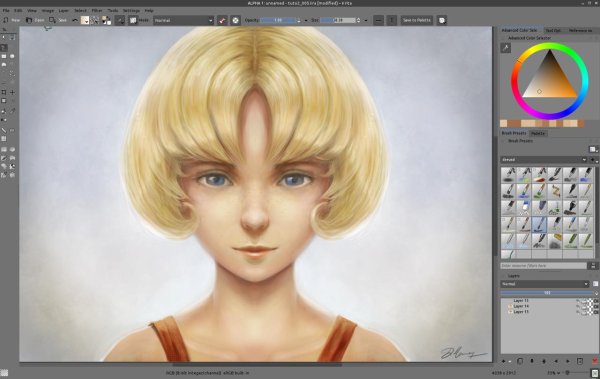Screen dimensions: 600x379
Task: Click the foreground/background color indicator
Action: coord(106,20)
